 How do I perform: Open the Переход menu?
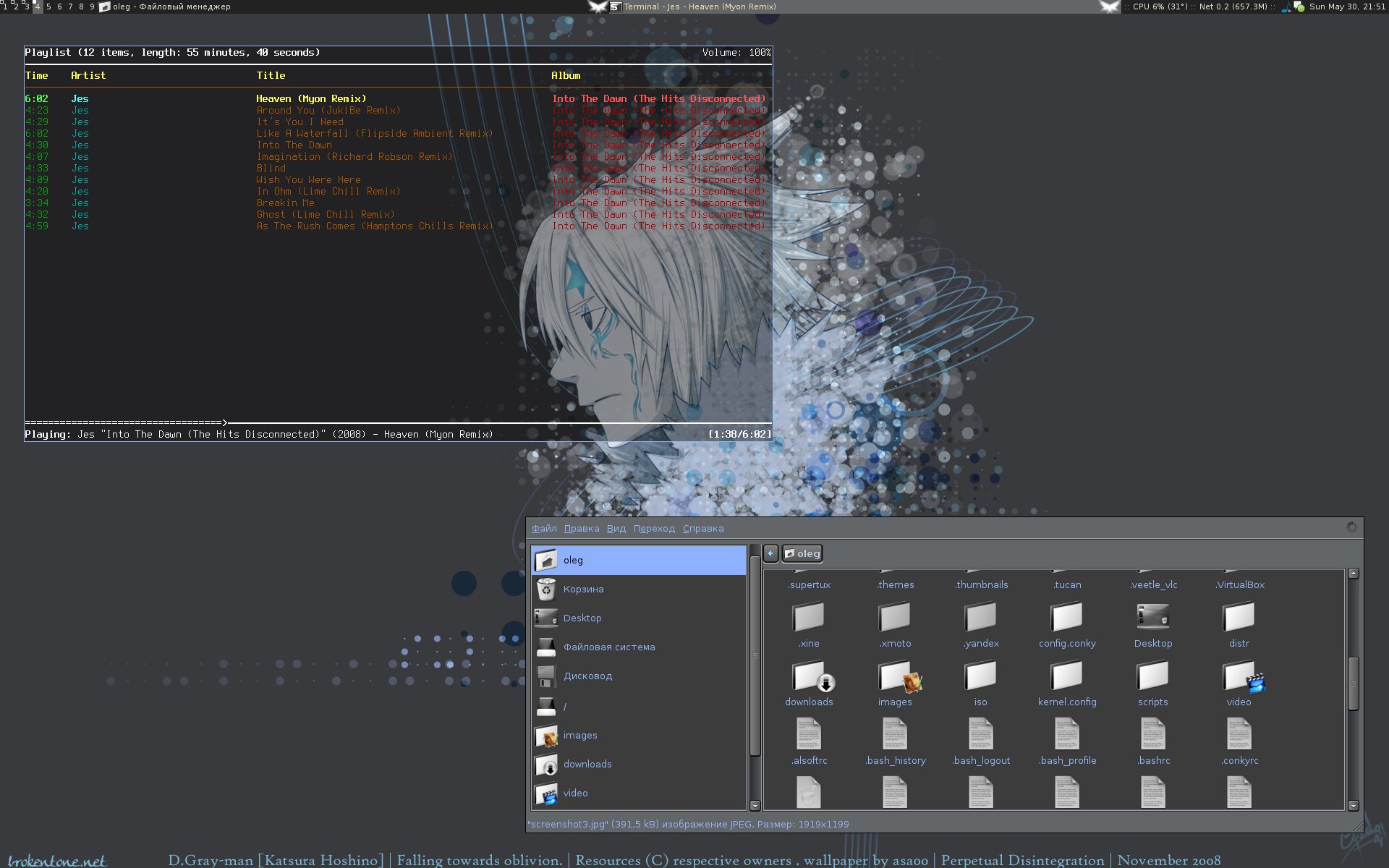(654, 528)
